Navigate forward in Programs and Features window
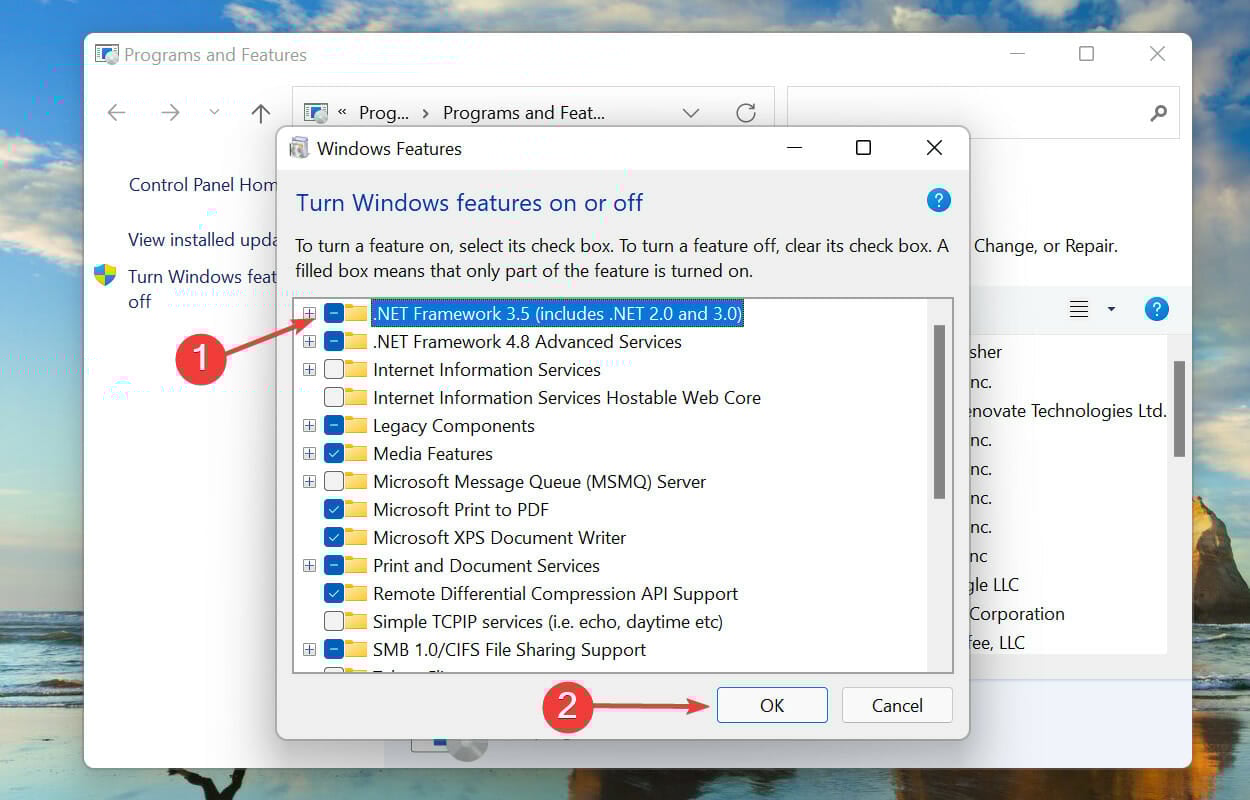1250x800 pixels. coord(170,113)
